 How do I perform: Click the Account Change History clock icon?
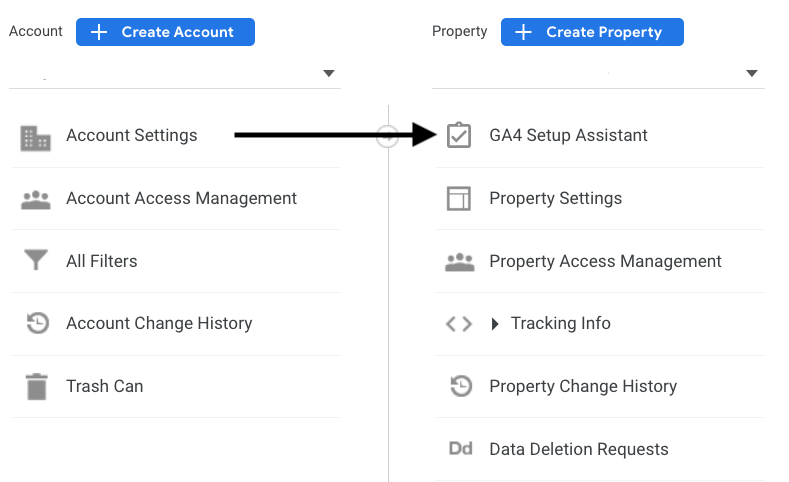[38, 323]
